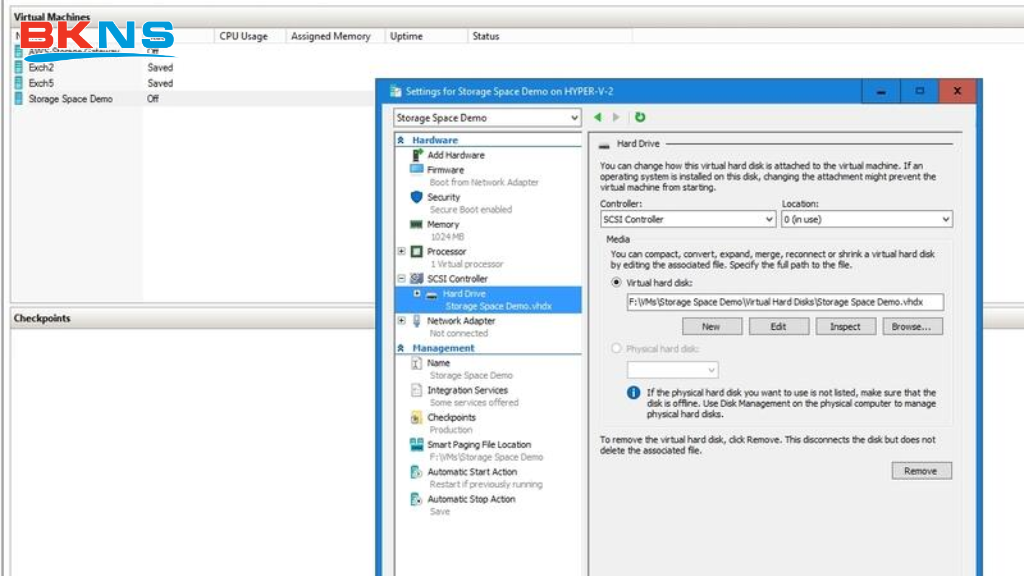
Task: Open the Controller dropdown
Action: tap(687, 219)
